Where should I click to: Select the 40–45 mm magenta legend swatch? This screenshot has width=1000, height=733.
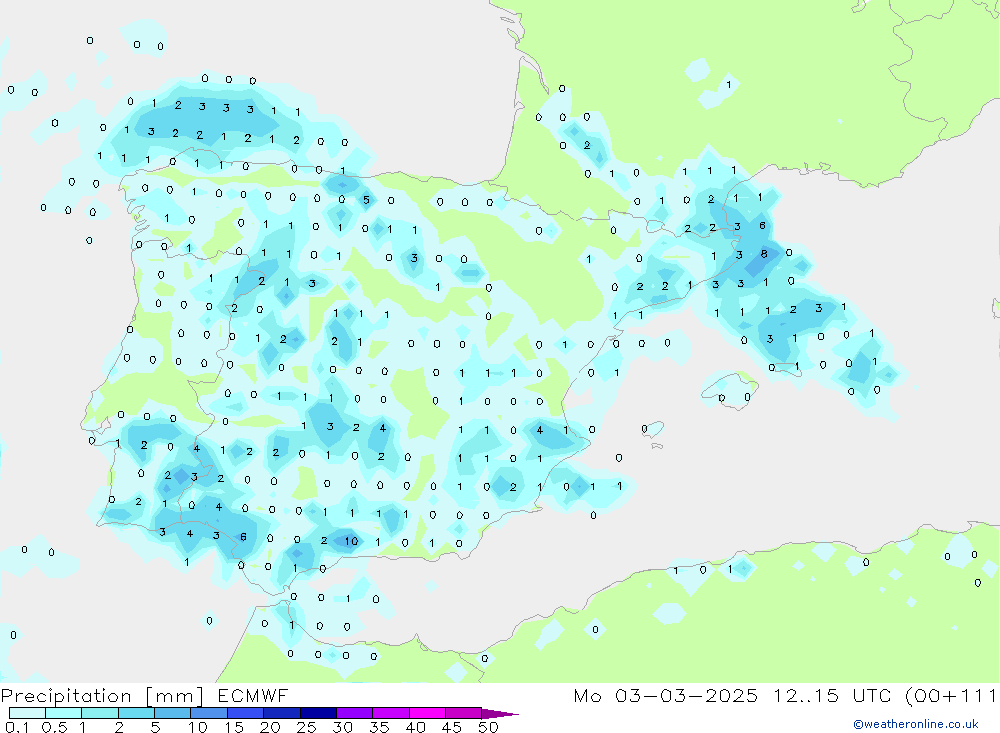pos(427,713)
